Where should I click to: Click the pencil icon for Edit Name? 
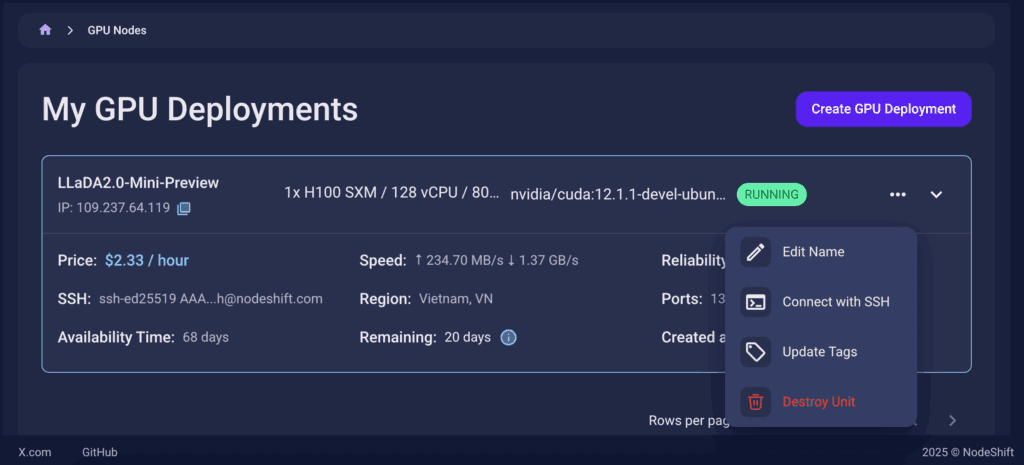click(756, 252)
